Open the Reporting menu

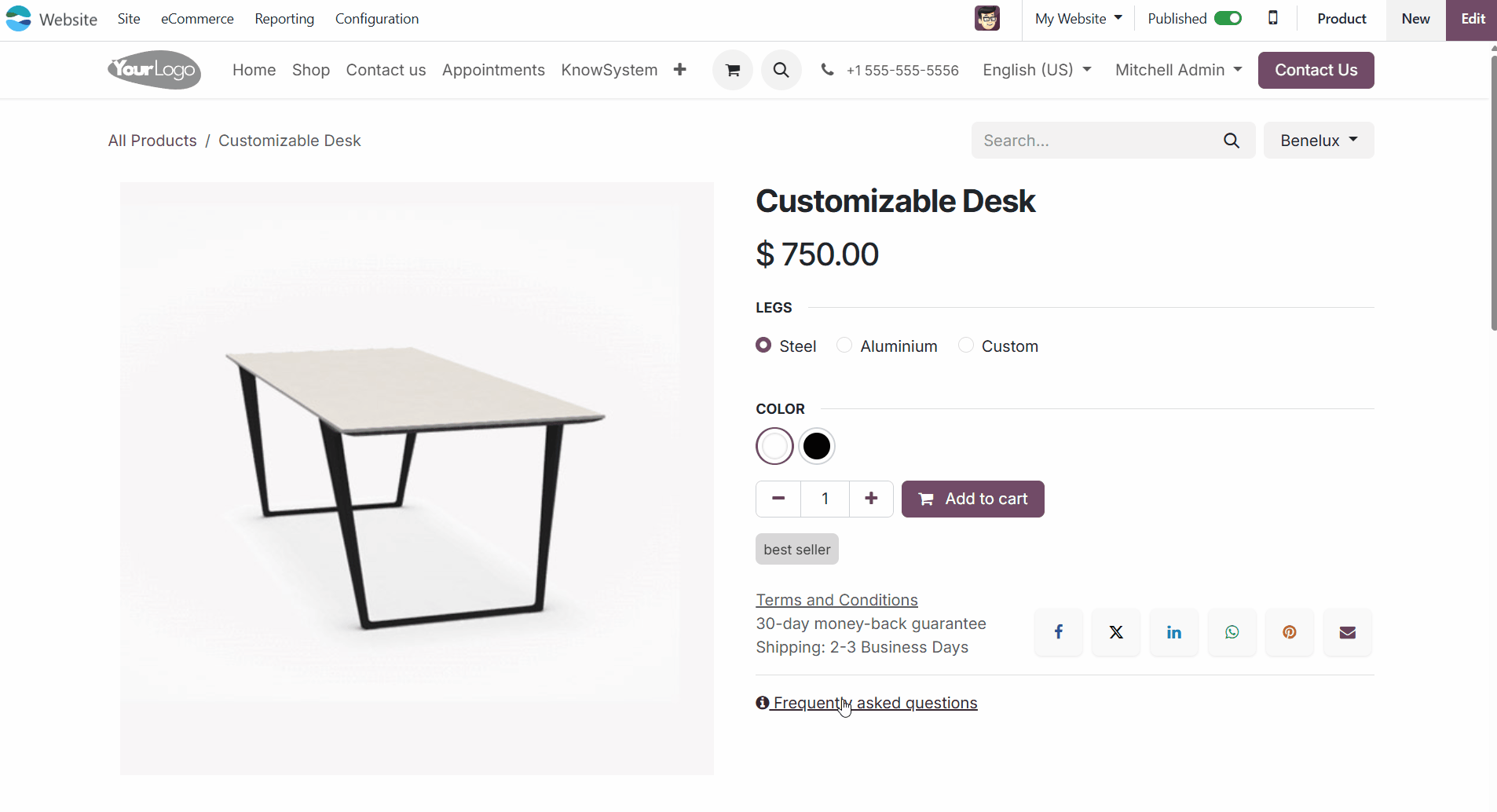(x=284, y=19)
